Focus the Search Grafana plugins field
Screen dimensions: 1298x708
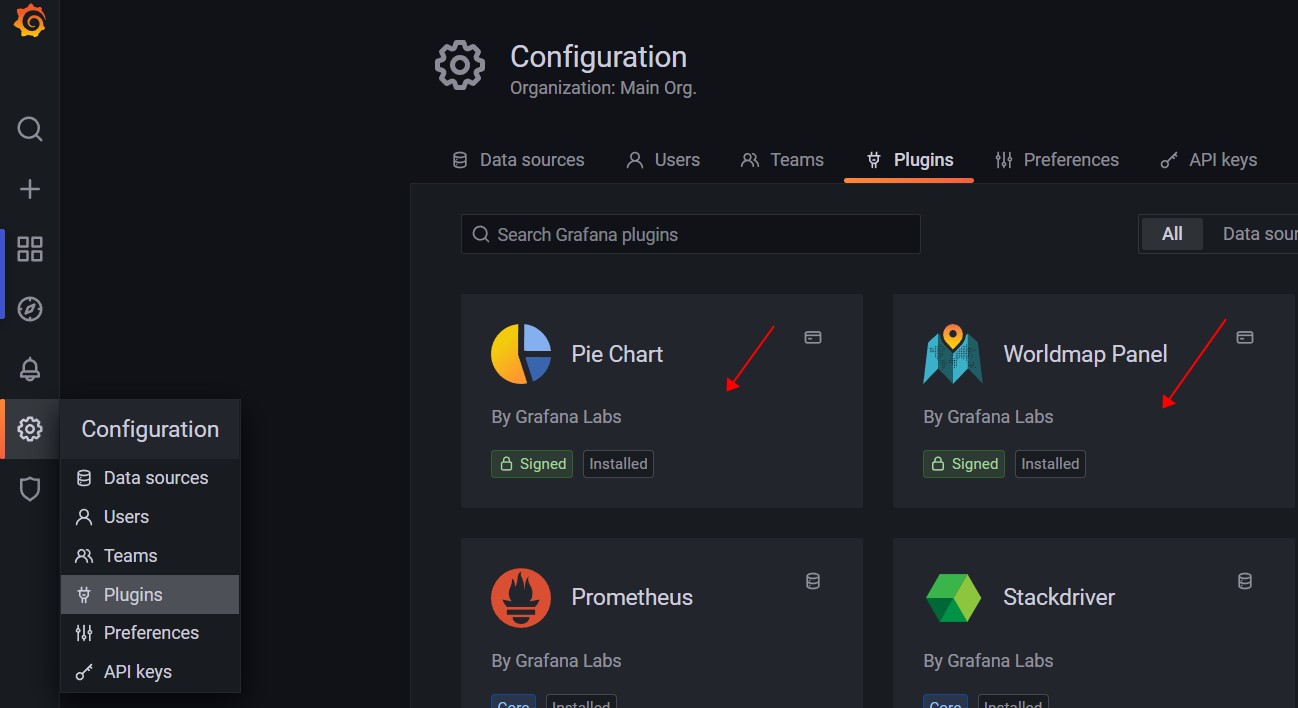pyautogui.click(x=691, y=234)
